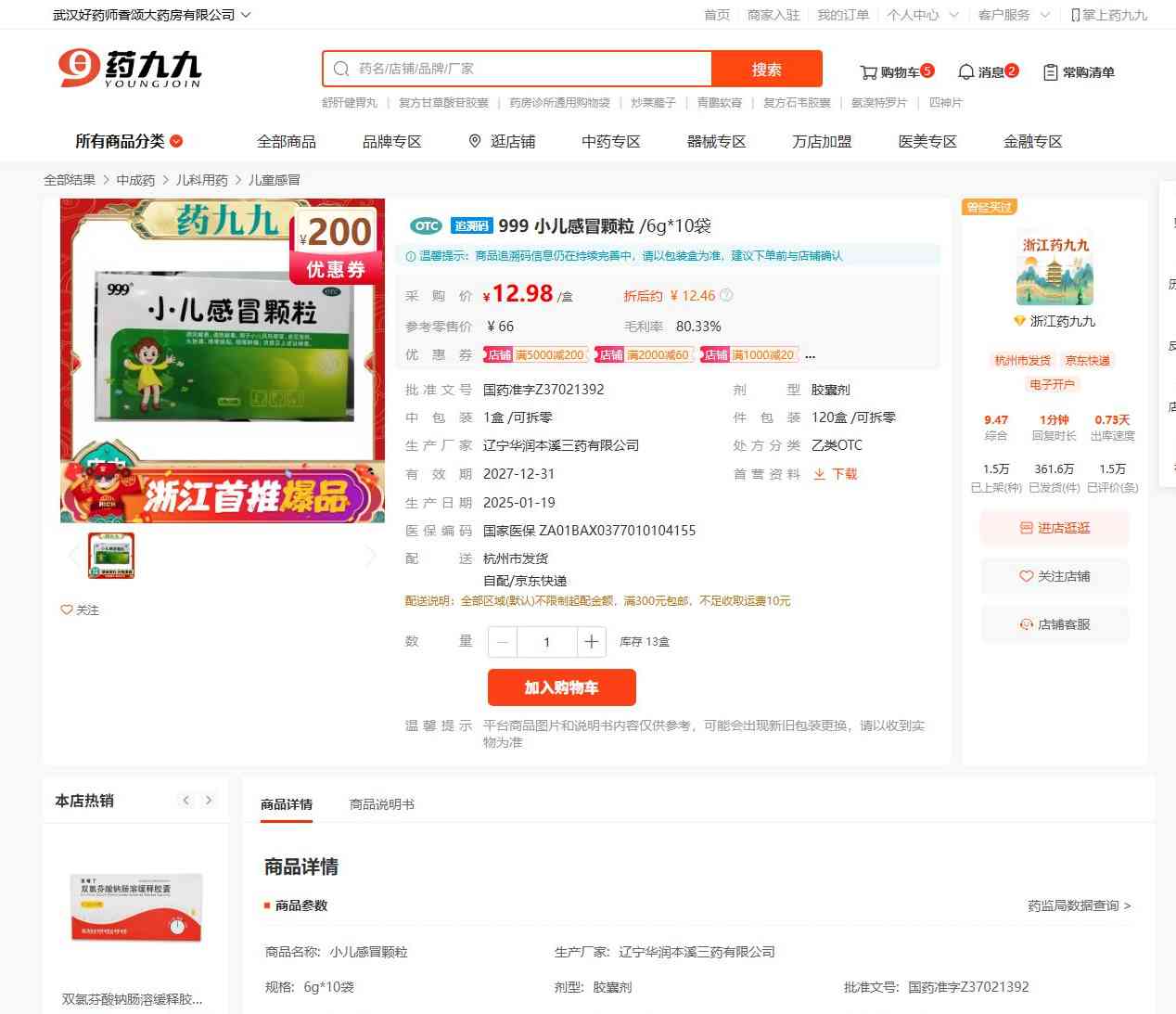This screenshot has height=1014, width=1176.
Task: Expand the personal center dropdown
Action: [952, 15]
